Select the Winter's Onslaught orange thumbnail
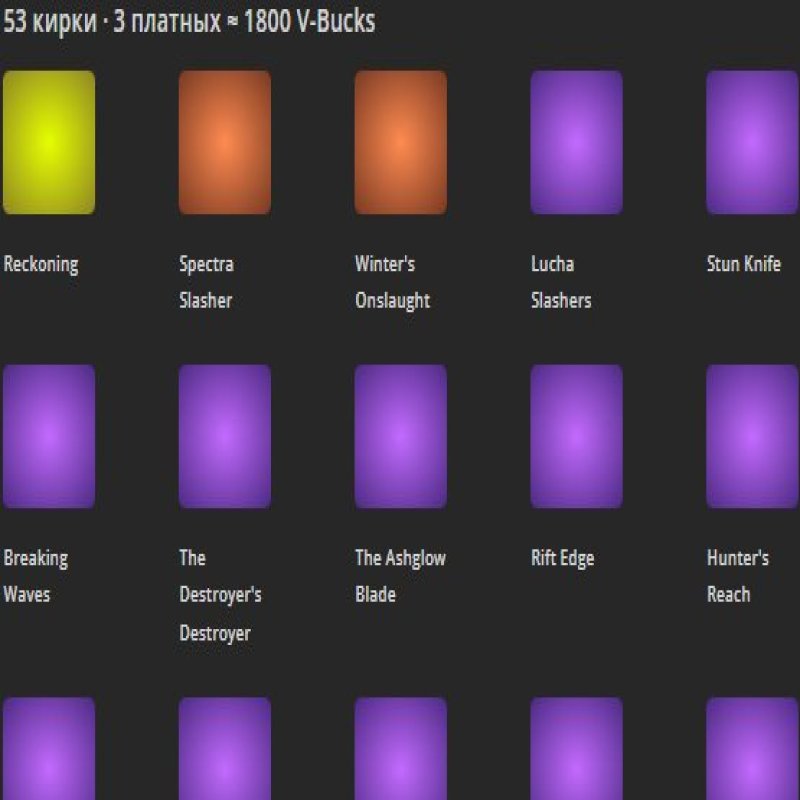This screenshot has width=800, height=800. click(399, 140)
